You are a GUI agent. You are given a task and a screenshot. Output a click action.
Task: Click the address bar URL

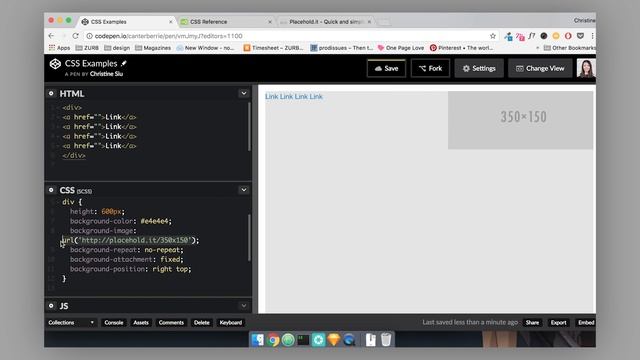pyautogui.click(x=169, y=36)
